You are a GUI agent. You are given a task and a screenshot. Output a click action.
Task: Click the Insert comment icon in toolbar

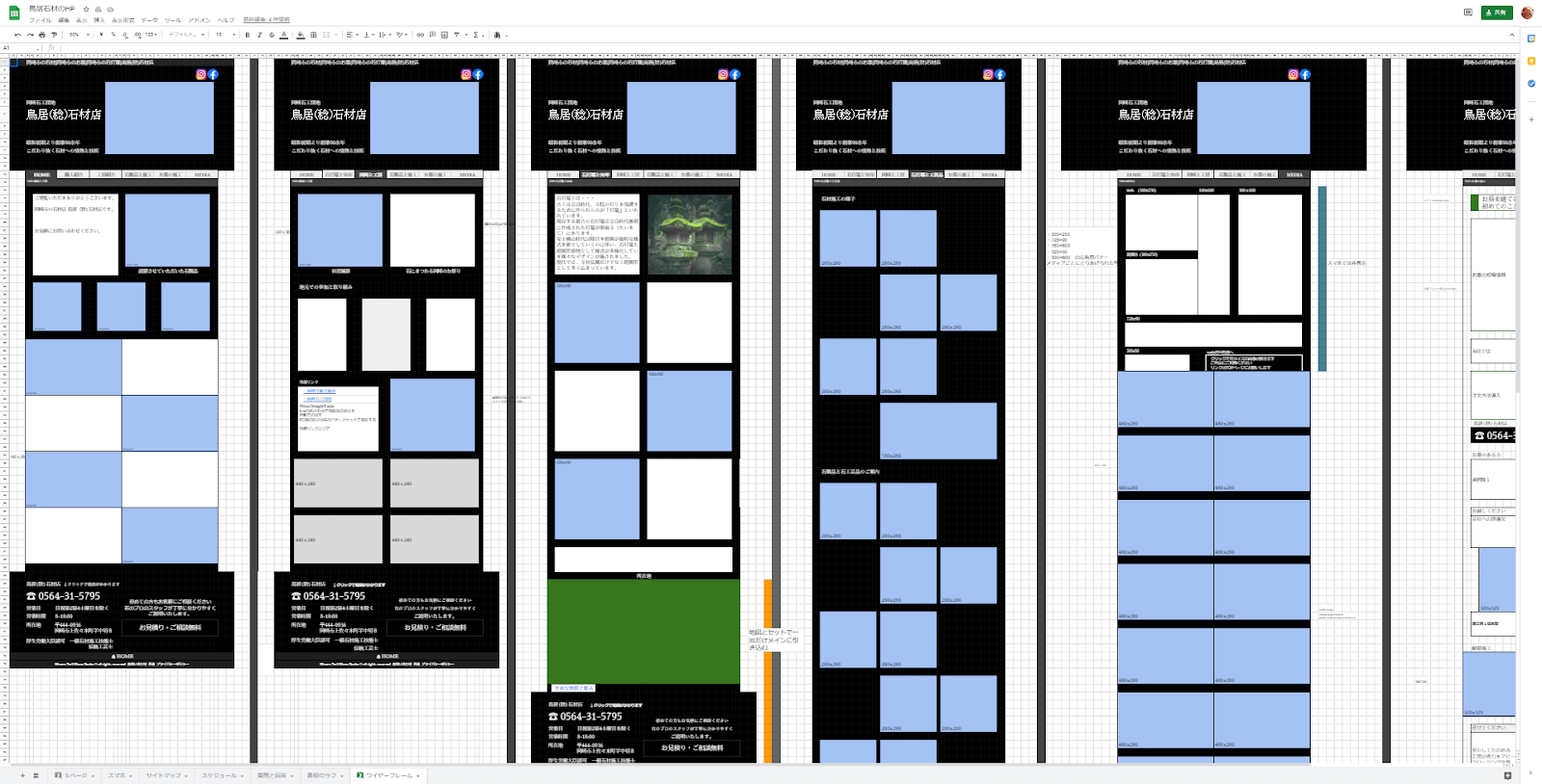[x=433, y=35]
